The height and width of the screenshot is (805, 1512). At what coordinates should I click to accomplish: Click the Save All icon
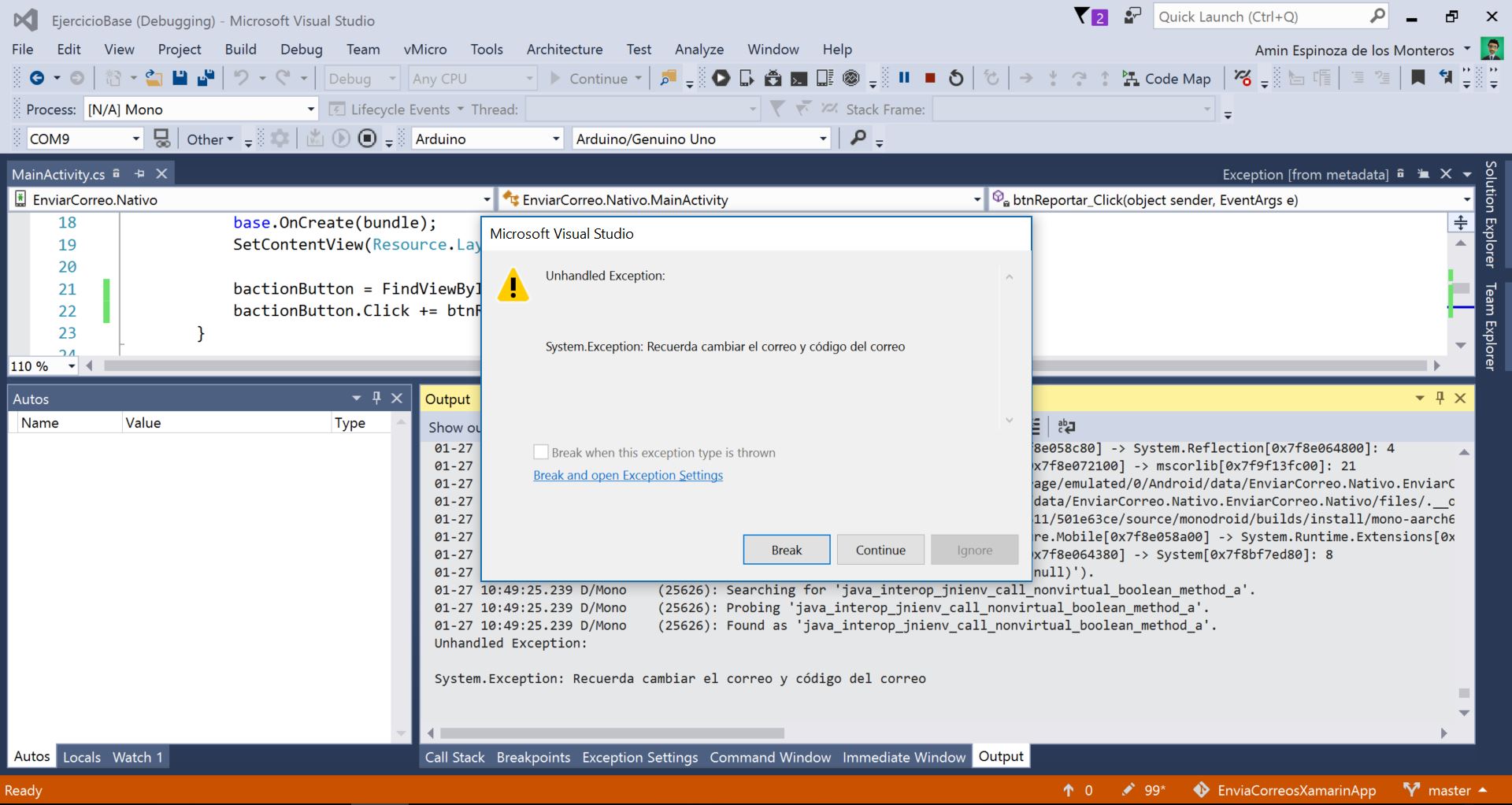[206, 78]
